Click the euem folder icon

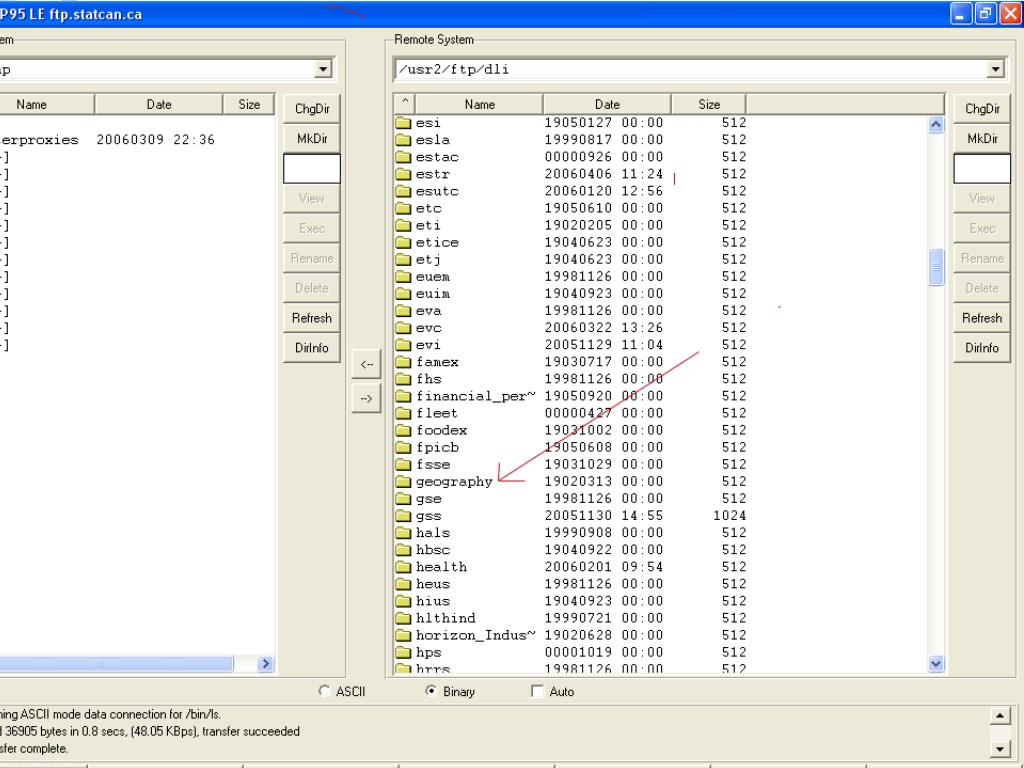[403, 276]
